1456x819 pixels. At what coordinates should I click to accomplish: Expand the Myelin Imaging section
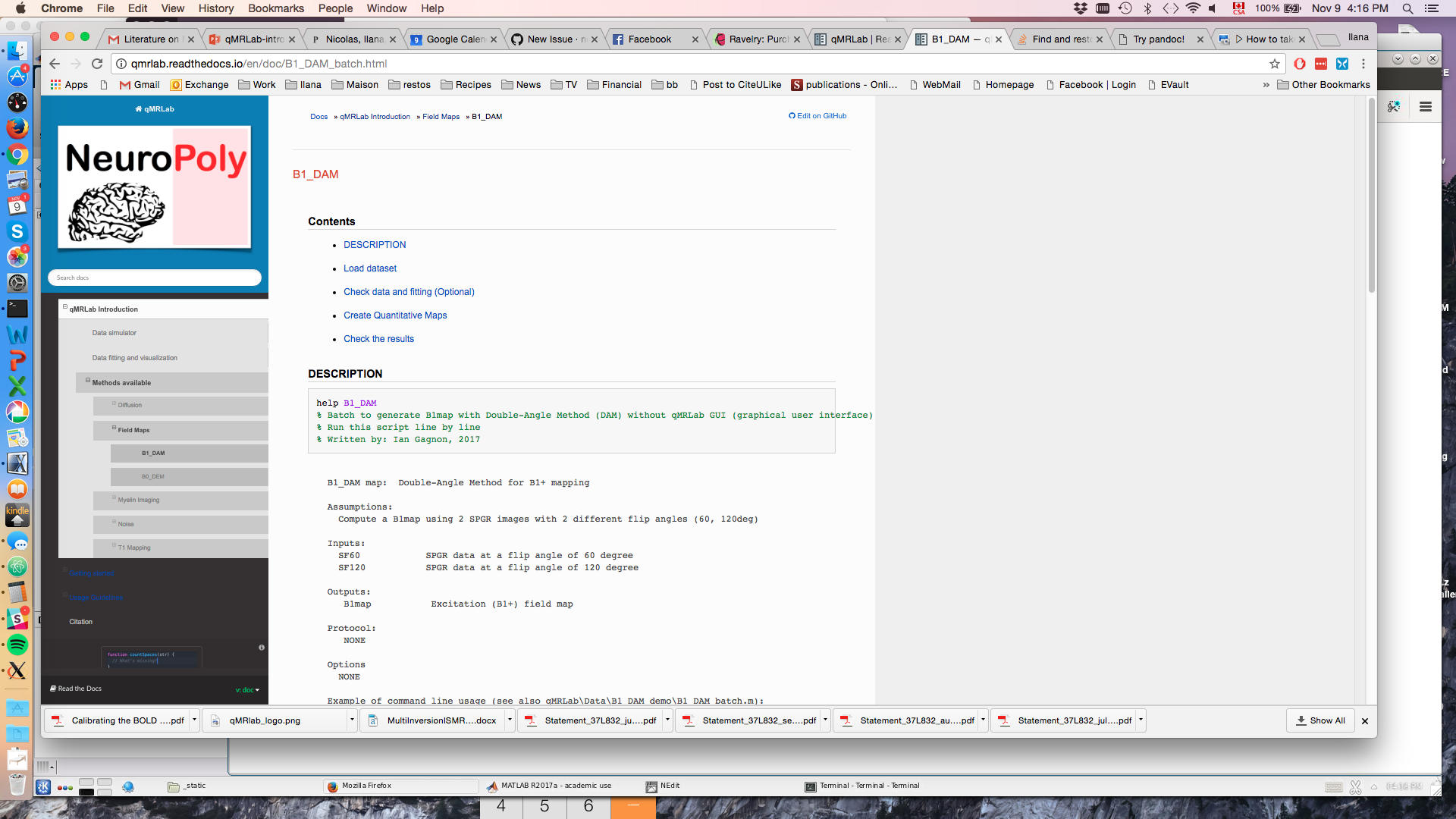(115, 497)
